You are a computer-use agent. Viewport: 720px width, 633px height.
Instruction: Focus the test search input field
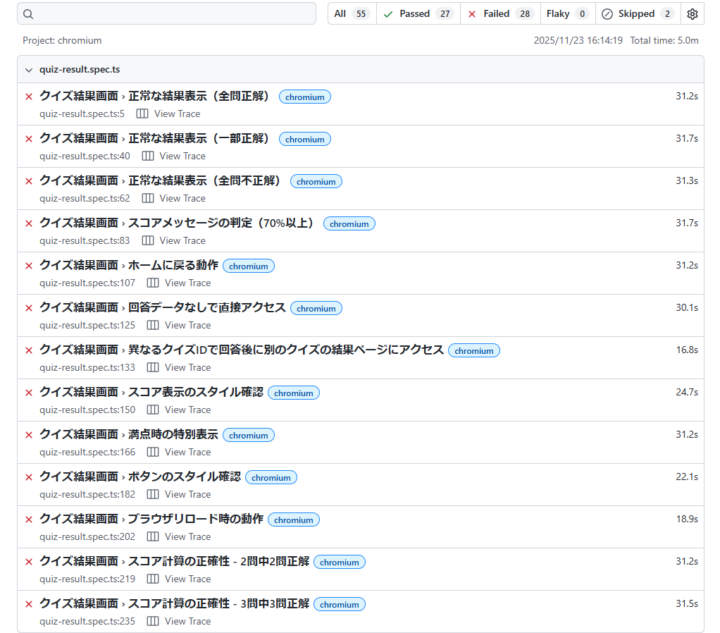point(170,15)
